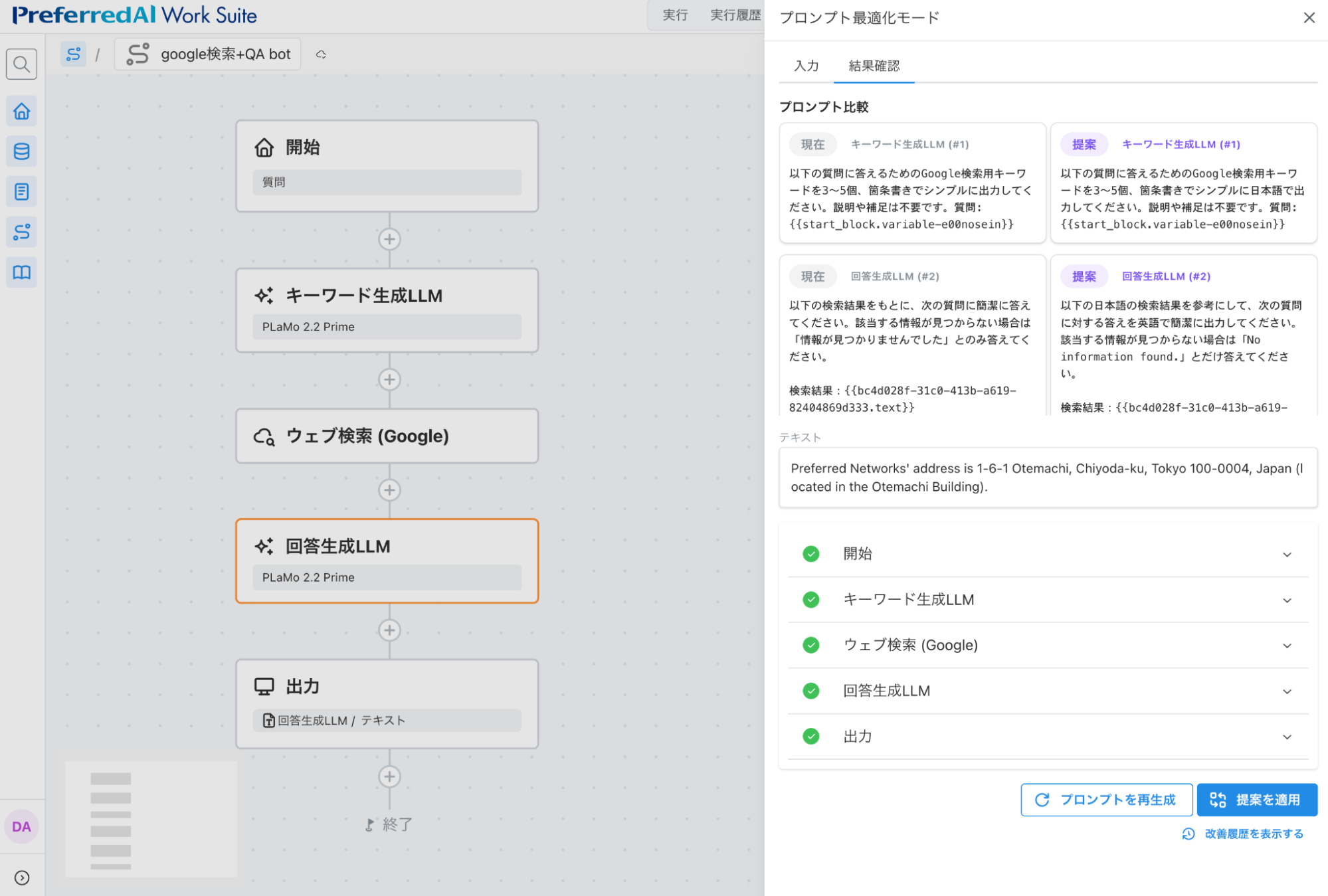Click the DA user avatar

[x=21, y=826]
